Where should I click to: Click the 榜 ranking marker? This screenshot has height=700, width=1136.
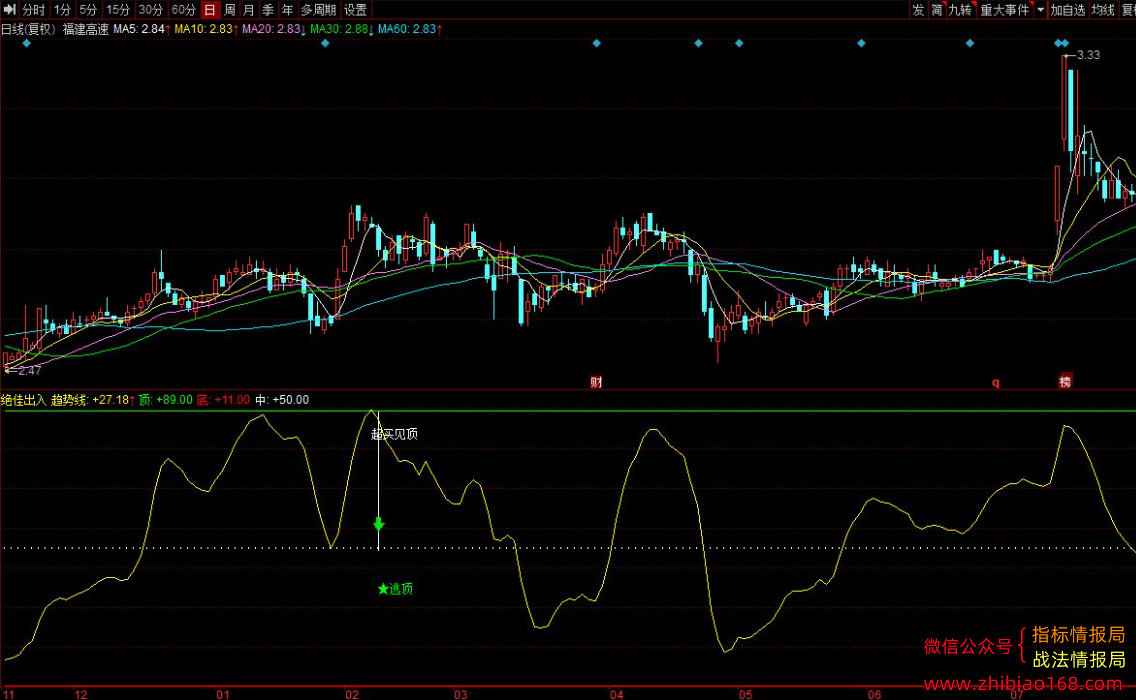[1065, 381]
